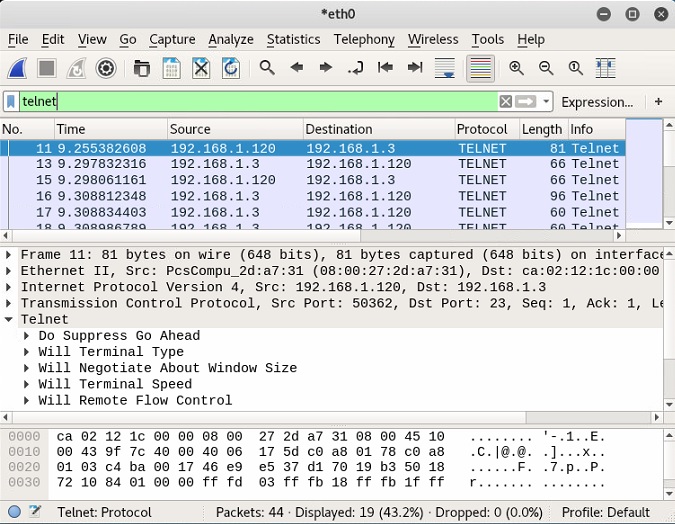Reload the capture file
The height and width of the screenshot is (524, 675).
(231, 68)
